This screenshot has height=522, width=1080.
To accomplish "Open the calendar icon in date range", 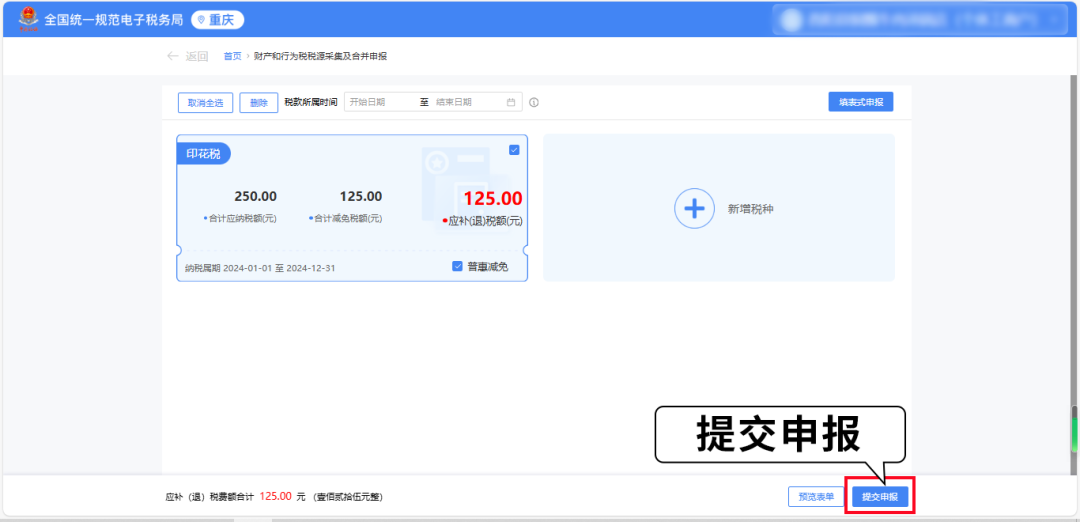I will pyautogui.click(x=511, y=102).
